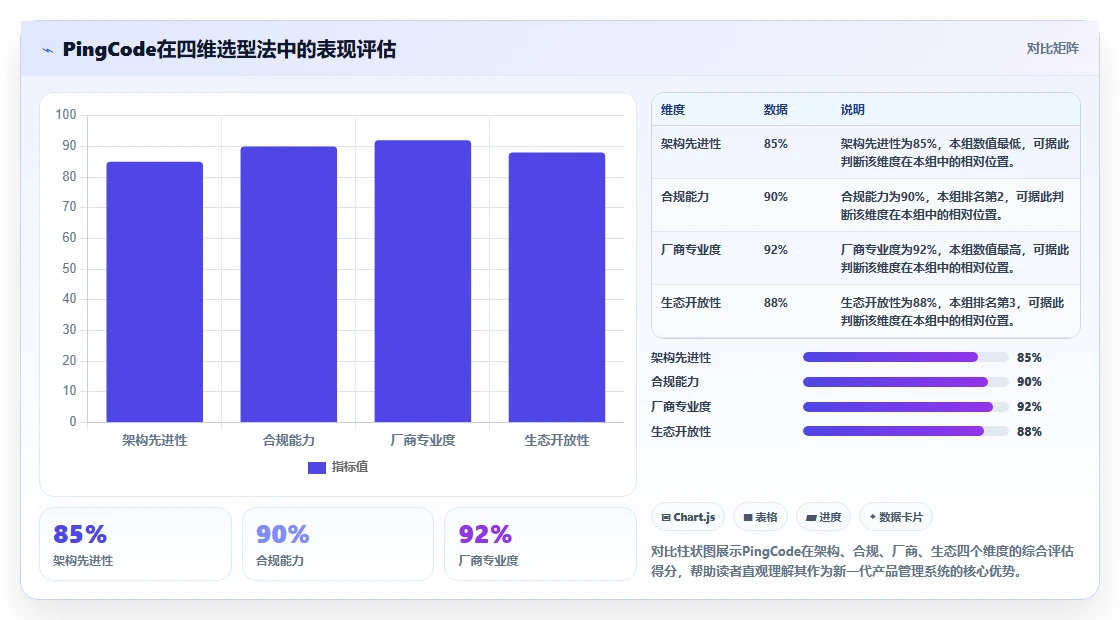Select the 合规能力 bar in the chart
This screenshot has height=620, width=1120.
(x=289, y=284)
